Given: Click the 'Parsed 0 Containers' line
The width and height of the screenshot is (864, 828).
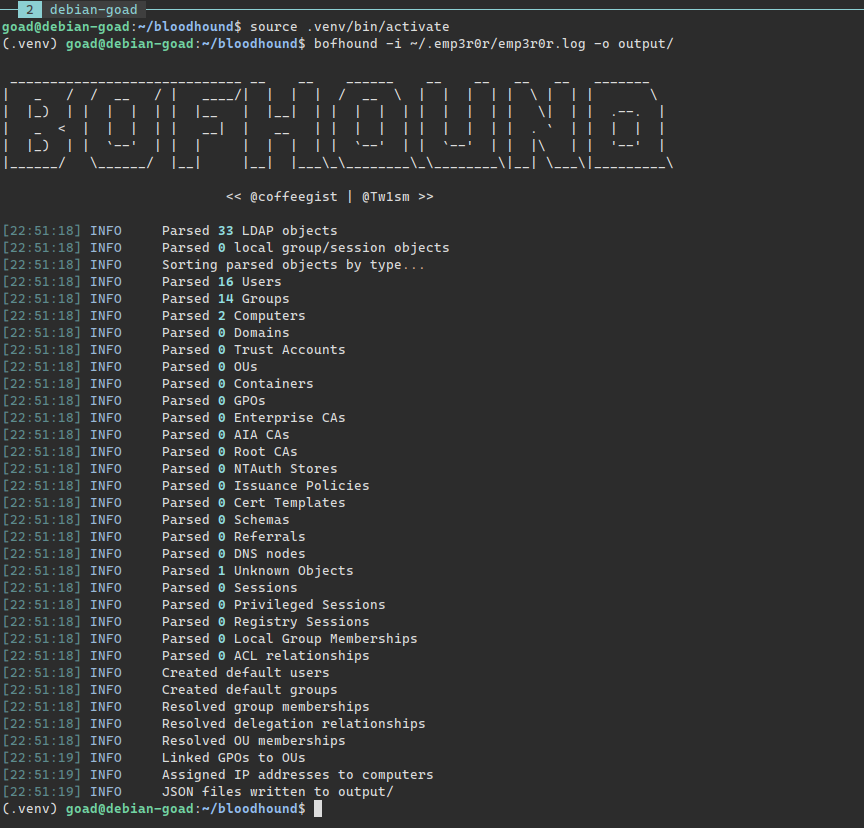Looking at the screenshot, I should coord(237,384).
